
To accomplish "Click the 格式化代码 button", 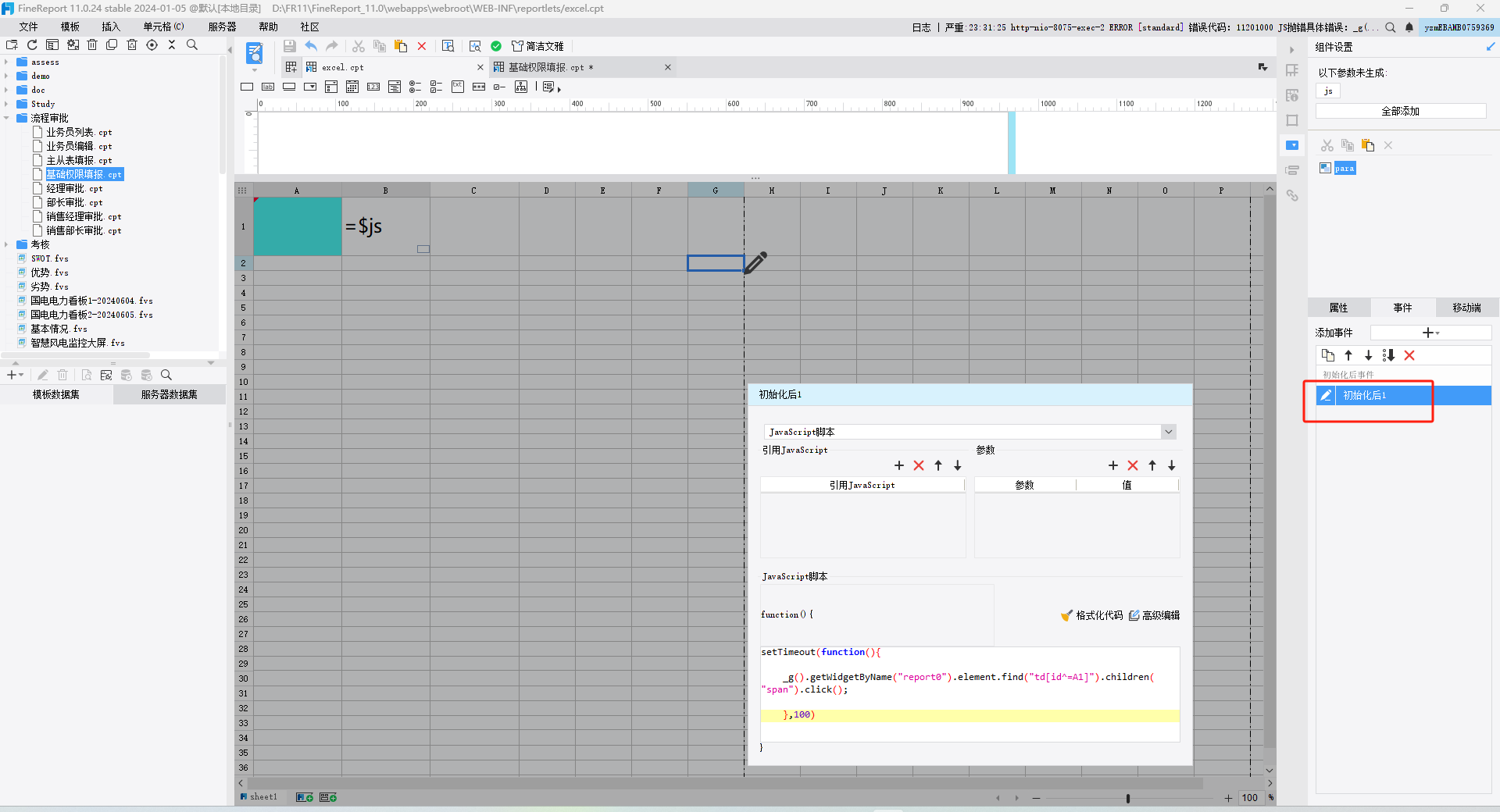I will point(1092,615).
